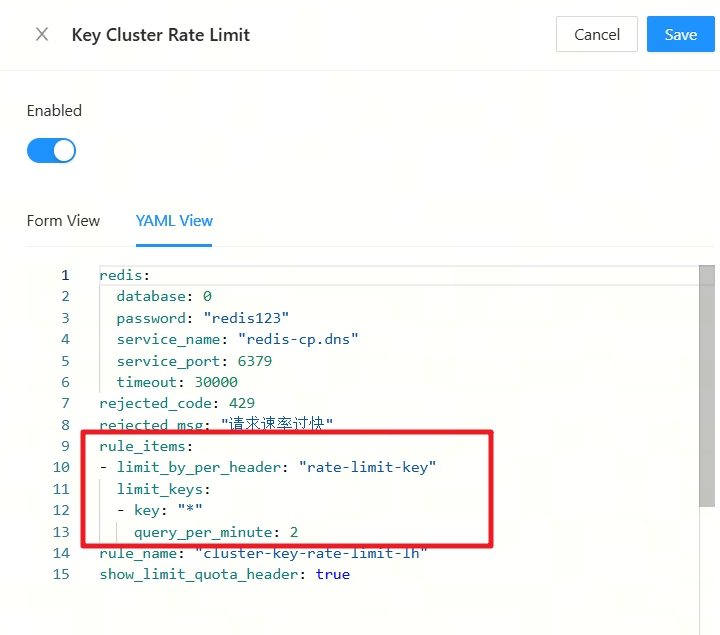This screenshot has width=720, height=635.
Task: Click the 'Key Cluster Rate Limit' title
Action: (x=161, y=35)
